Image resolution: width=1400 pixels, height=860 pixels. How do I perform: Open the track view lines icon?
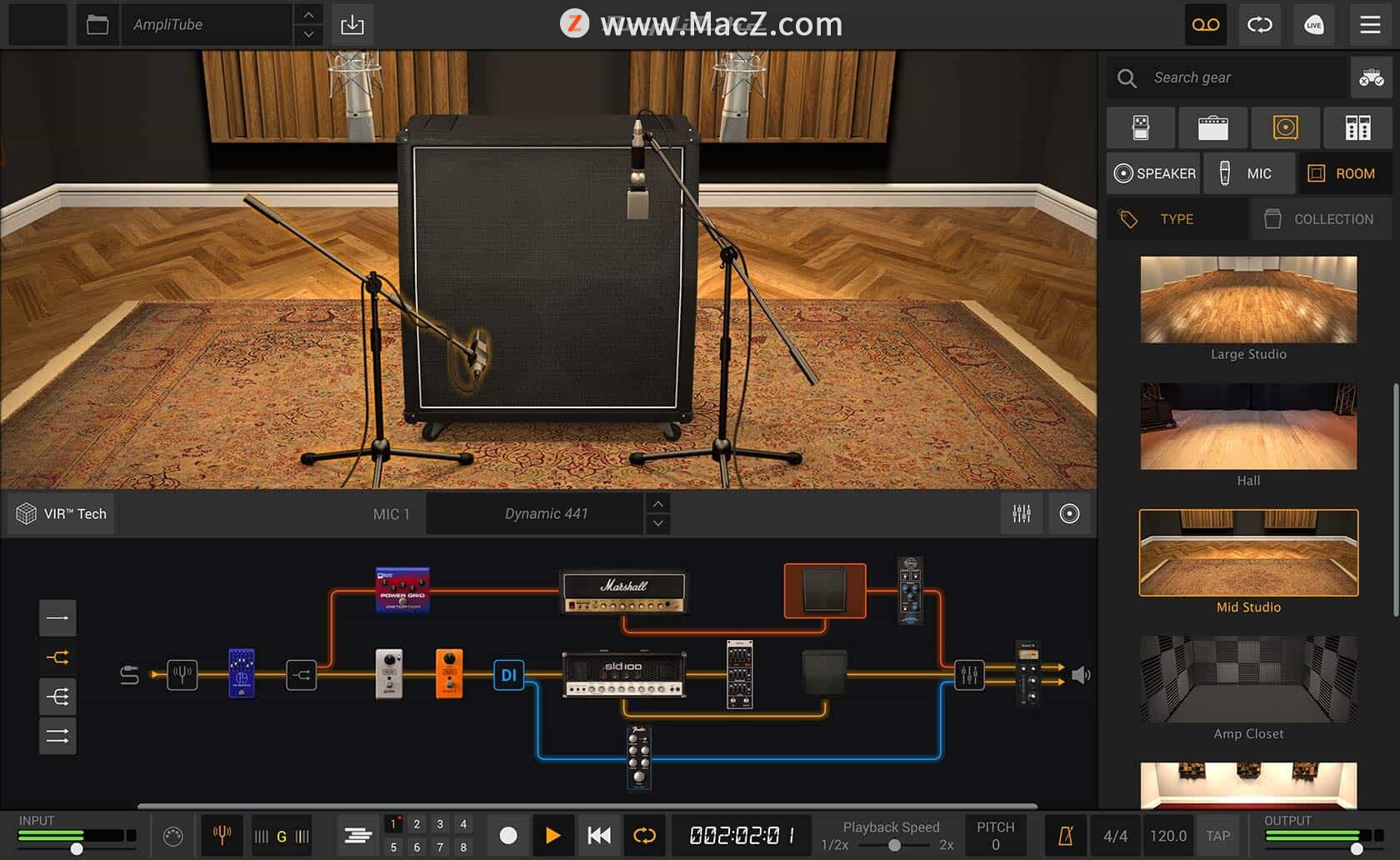click(x=358, y=835)
